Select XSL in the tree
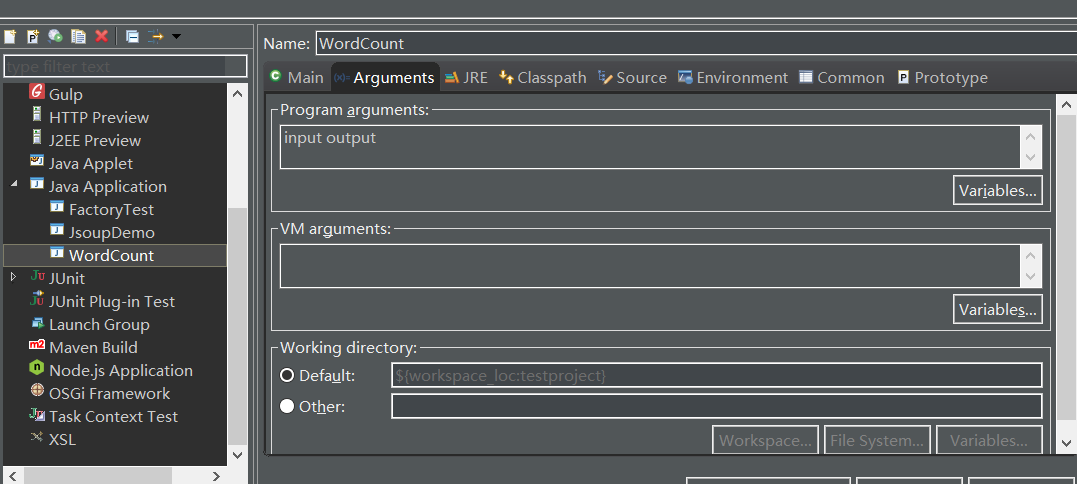The height and width of the screenshot is (484, 1077). click(63, 439)
